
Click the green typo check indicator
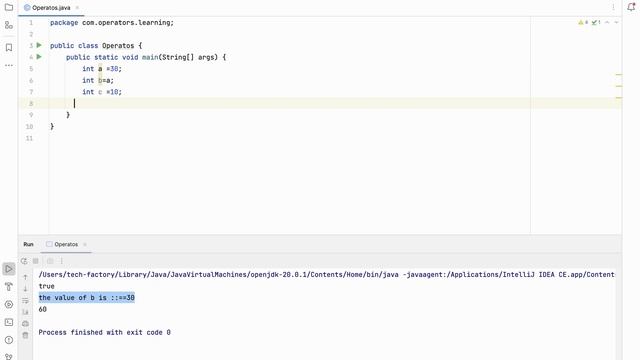point(596,22)
